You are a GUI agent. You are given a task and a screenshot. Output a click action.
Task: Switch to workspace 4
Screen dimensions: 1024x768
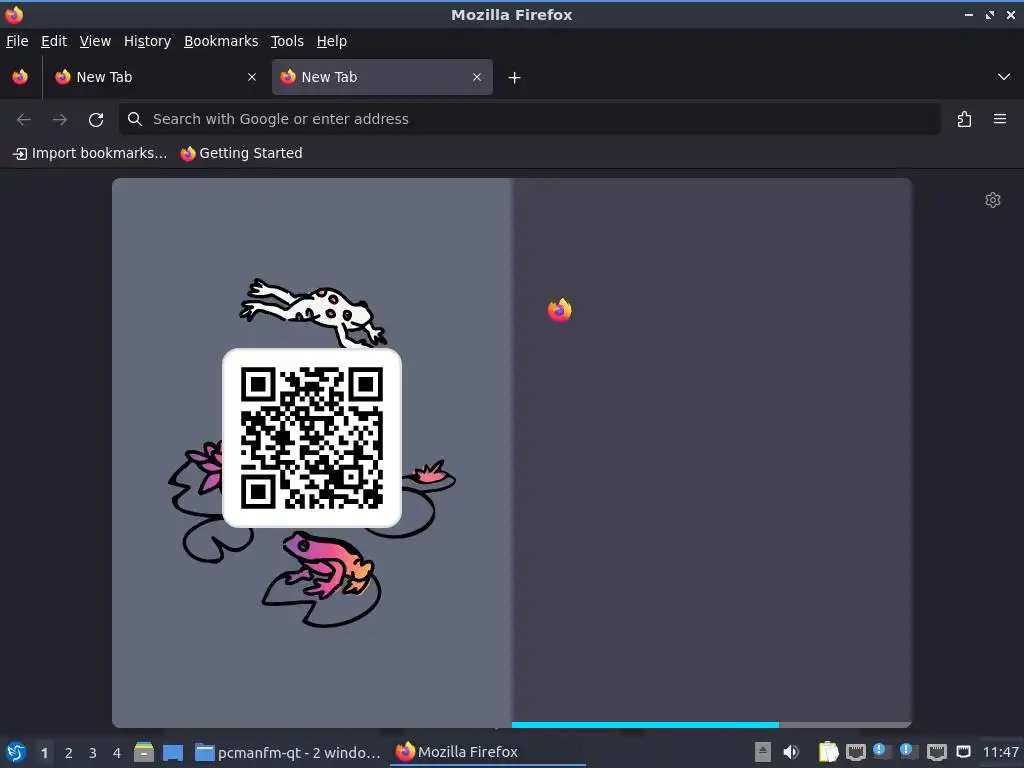tap(117, 753)
